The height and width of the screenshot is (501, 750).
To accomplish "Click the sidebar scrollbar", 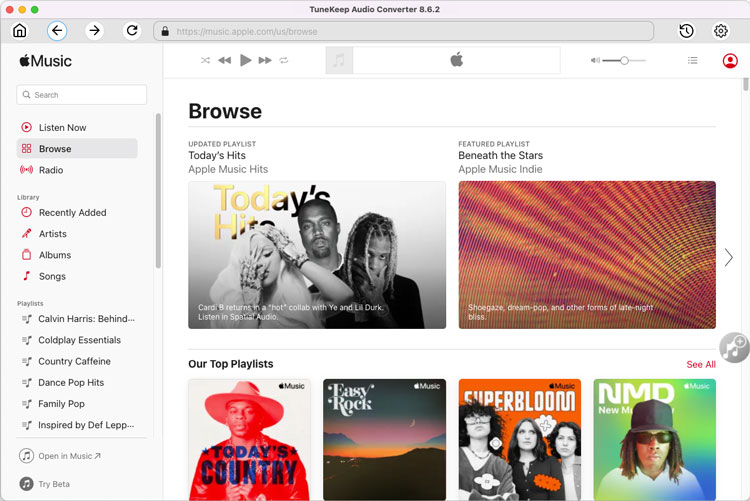I will [158, 190].
